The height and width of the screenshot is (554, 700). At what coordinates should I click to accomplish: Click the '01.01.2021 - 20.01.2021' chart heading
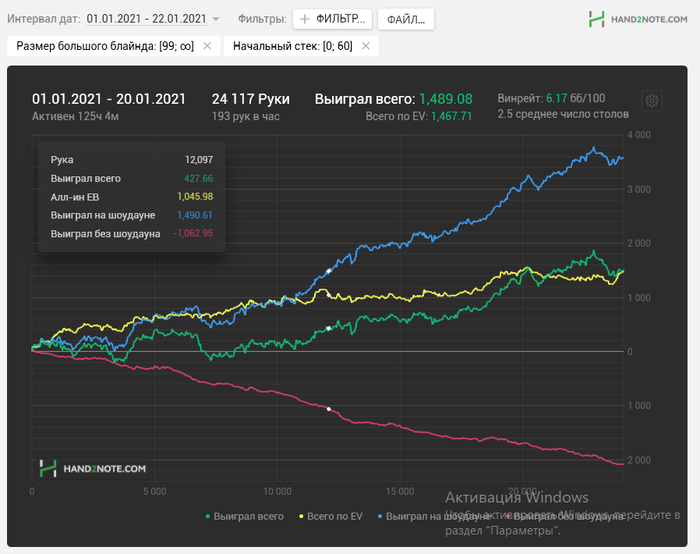tap(108, 99)
